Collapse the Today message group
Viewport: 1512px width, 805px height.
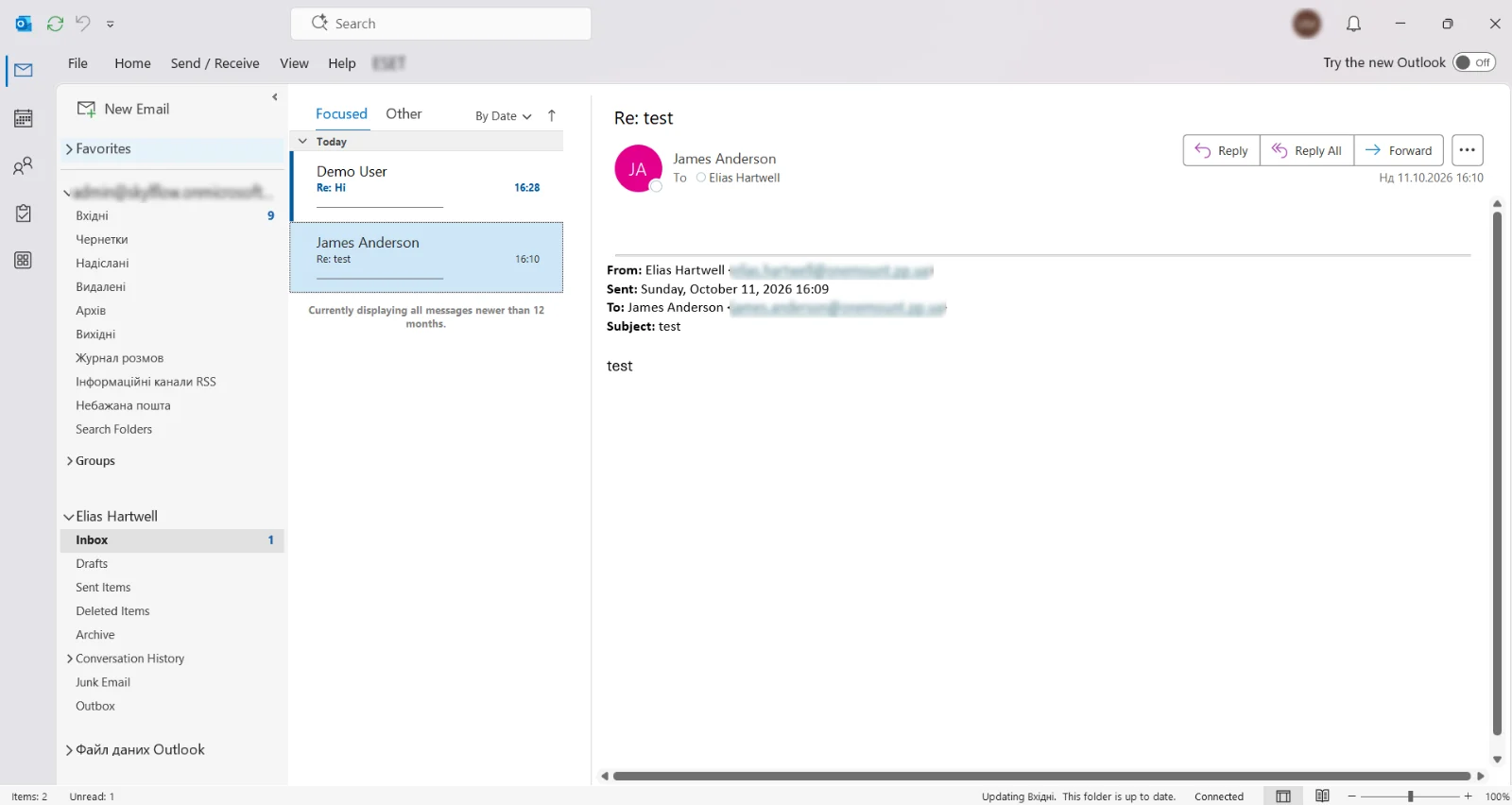[x=303, y=142]
